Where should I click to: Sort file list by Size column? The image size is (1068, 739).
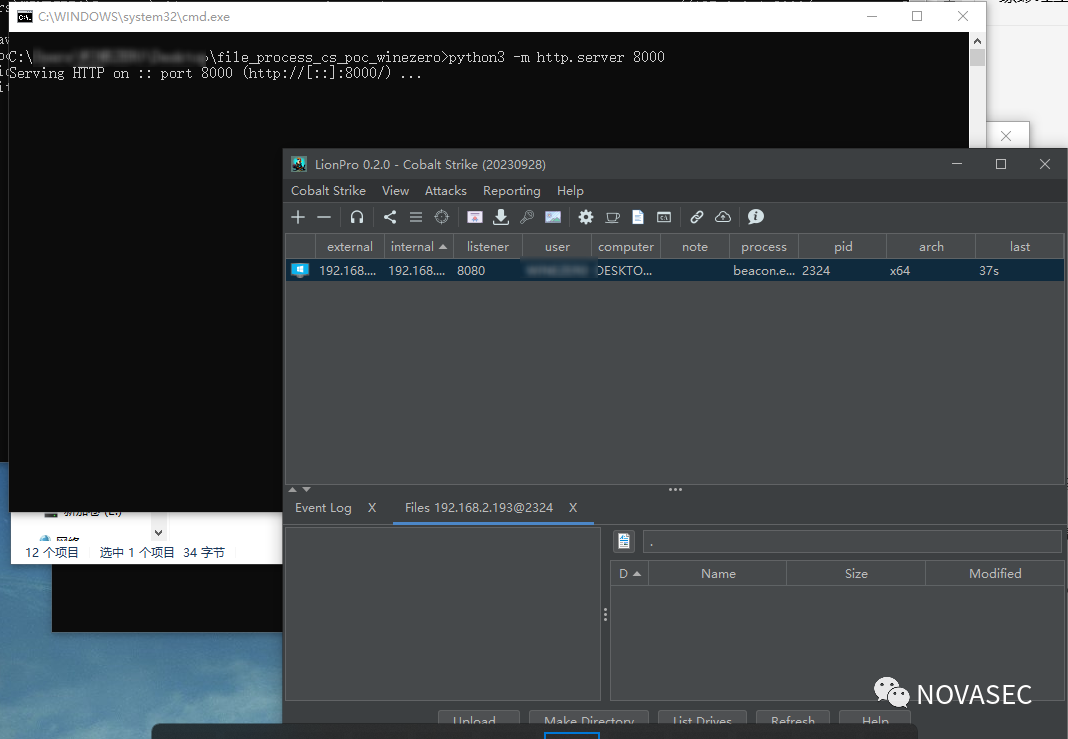point(856,573)
